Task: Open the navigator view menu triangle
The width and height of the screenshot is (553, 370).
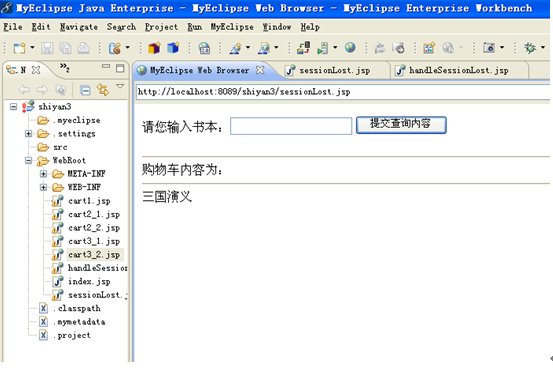Action: click(x=120, y=86)
